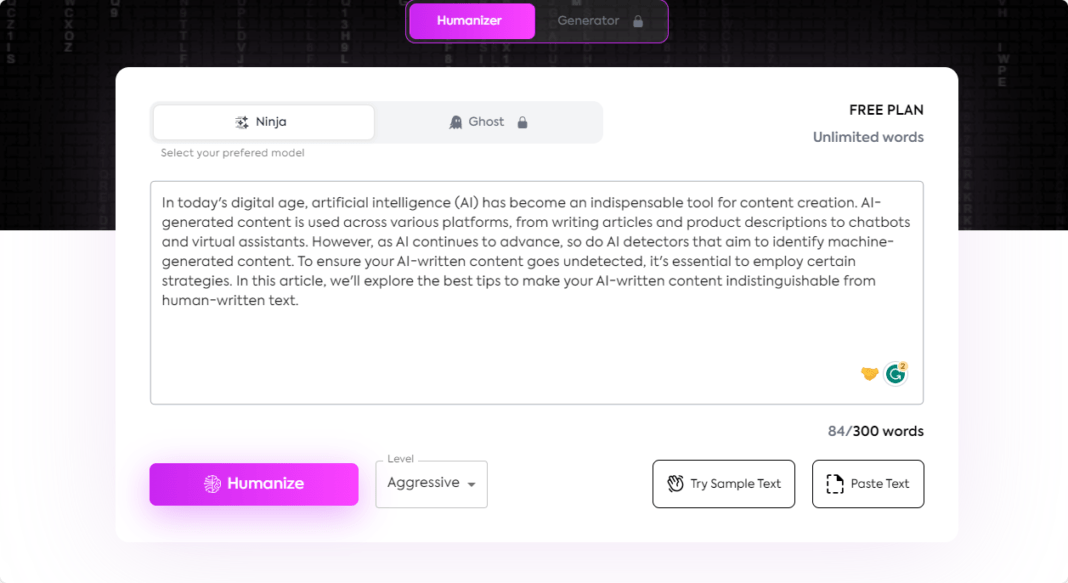The image size is (1068, 583).
Task: Click the Try Sample Text button
Action: (x=723, y=483)
